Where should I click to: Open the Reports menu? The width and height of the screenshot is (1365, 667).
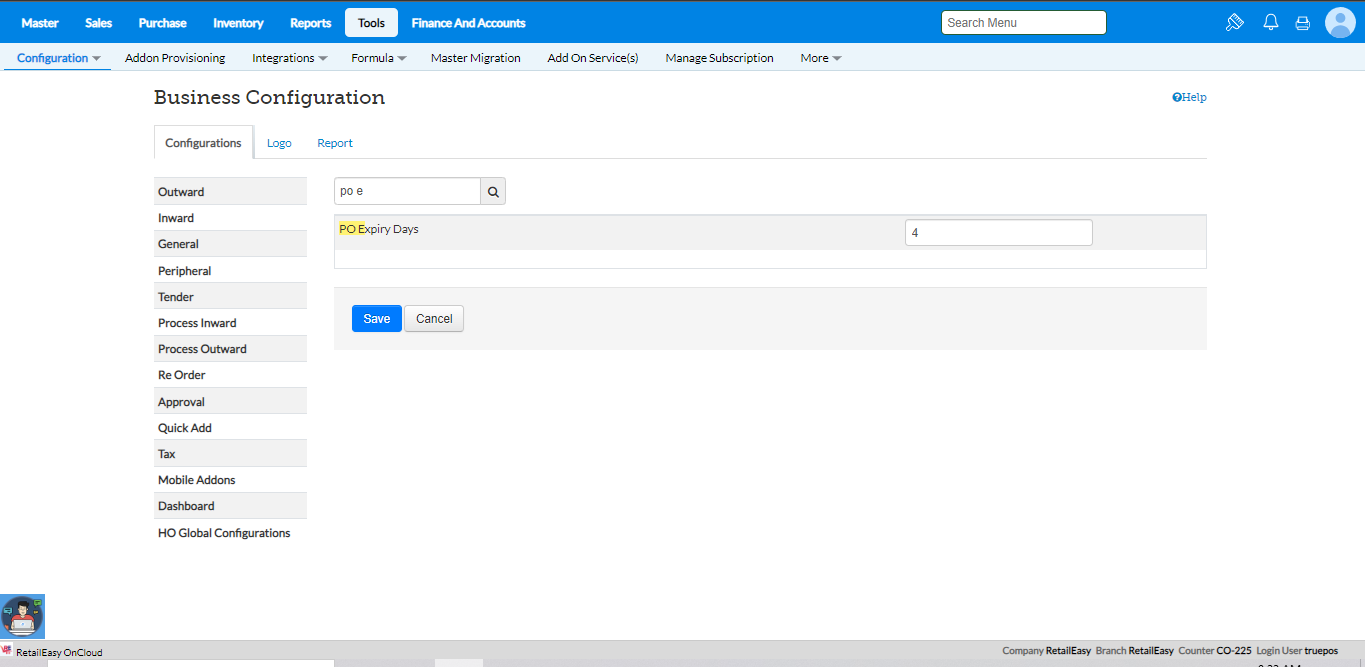(311, 23)
